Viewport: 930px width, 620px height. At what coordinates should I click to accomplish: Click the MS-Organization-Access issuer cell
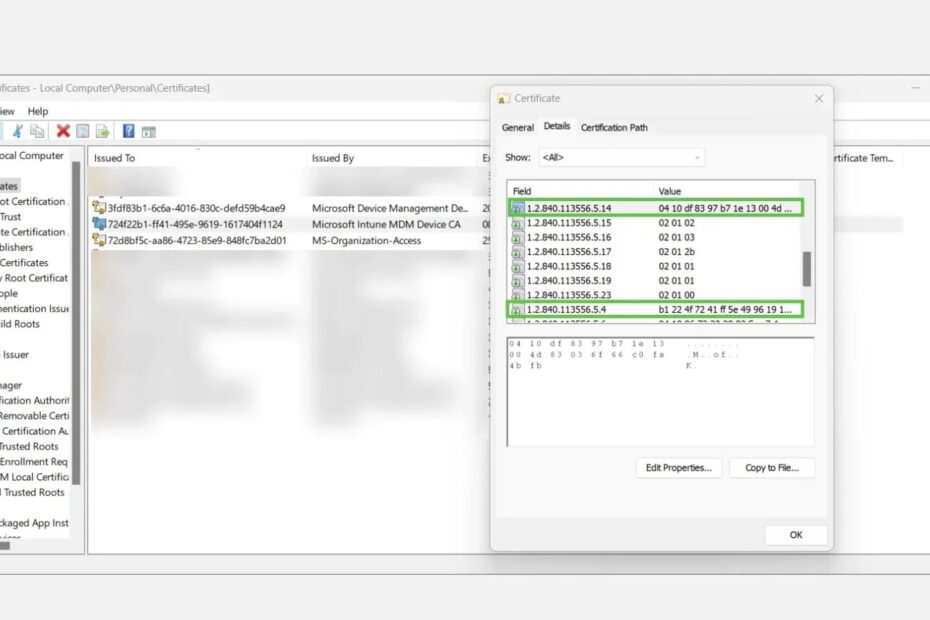(367, 240)
